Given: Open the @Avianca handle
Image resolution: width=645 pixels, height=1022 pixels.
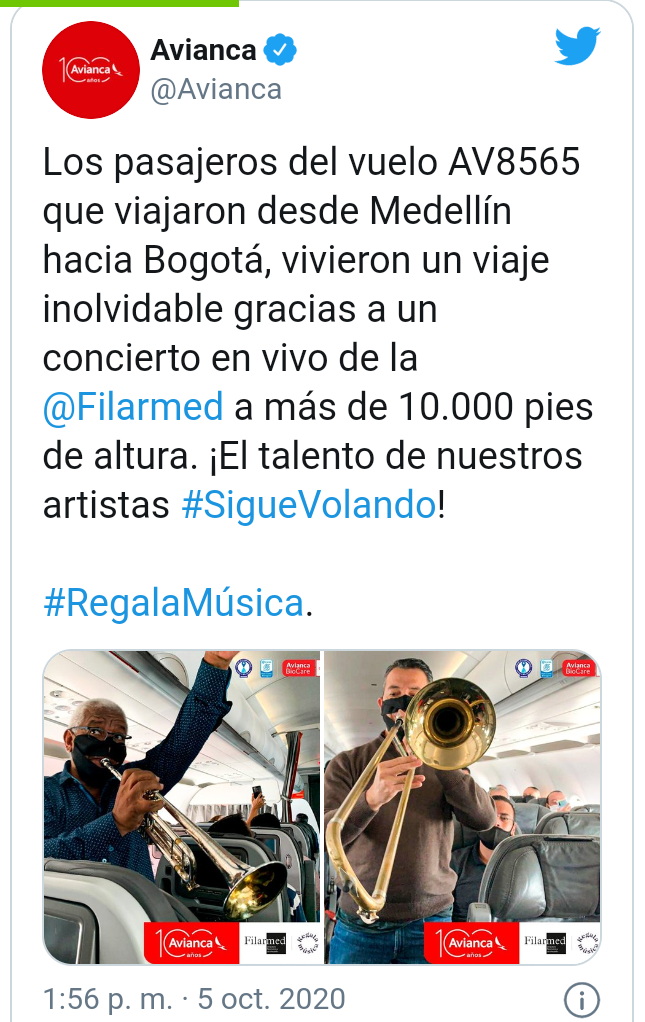Looking at the screenshot, I should (x=216, y=89).
